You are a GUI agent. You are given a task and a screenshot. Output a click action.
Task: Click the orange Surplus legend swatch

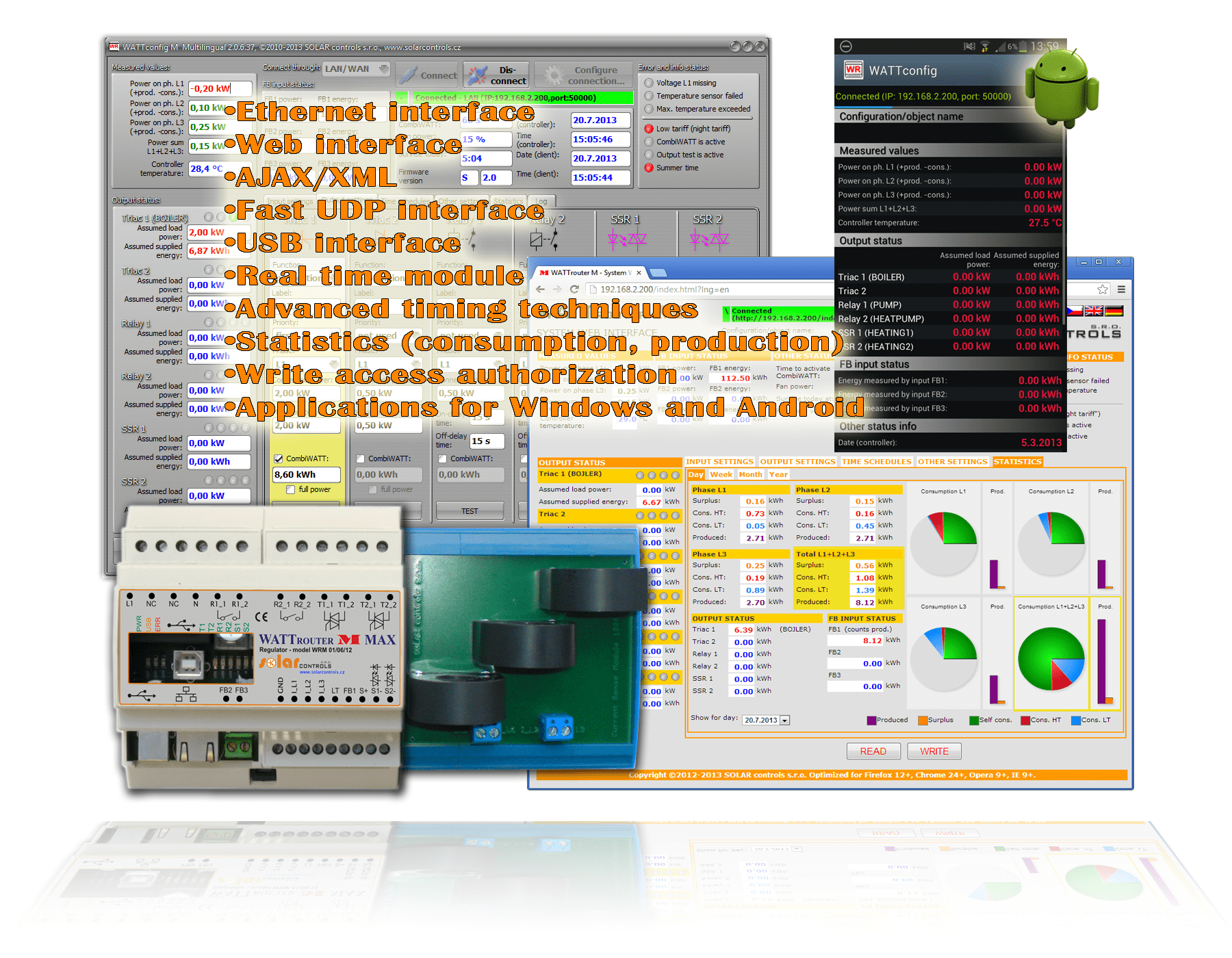(923, 721)
